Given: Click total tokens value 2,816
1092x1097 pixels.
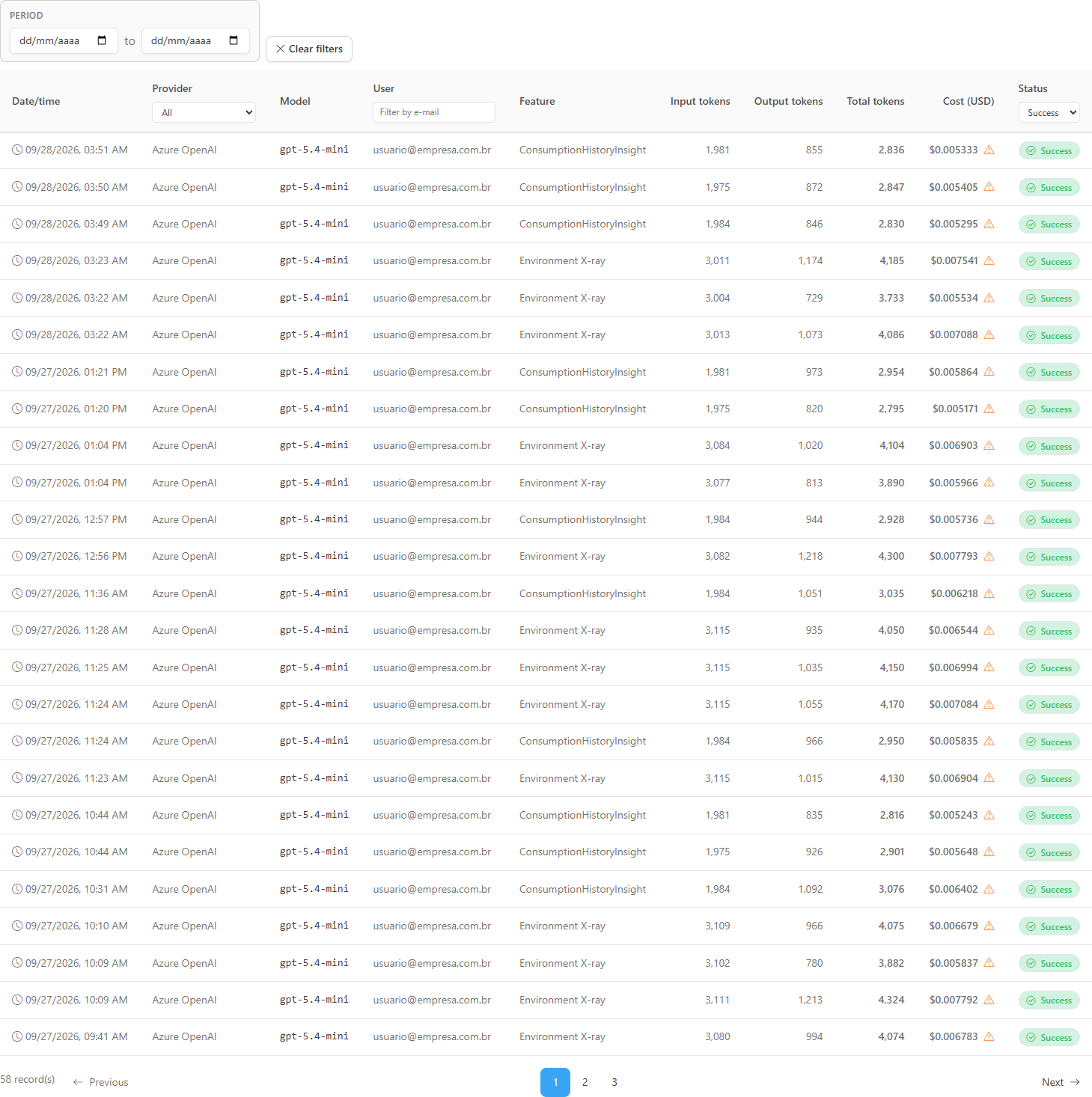Looking at the screenshot, I should [891, 815].
